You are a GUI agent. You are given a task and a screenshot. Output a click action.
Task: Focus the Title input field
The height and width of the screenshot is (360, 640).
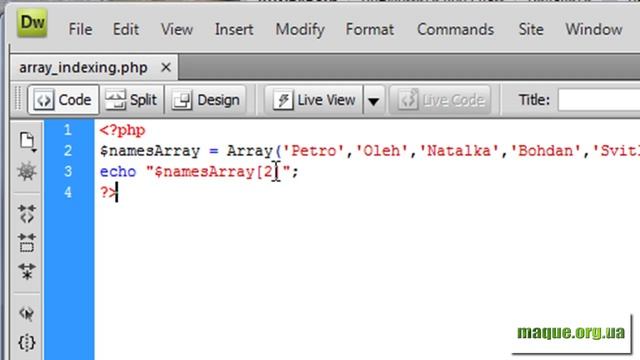pyautogui.click(x=598, y=100)
